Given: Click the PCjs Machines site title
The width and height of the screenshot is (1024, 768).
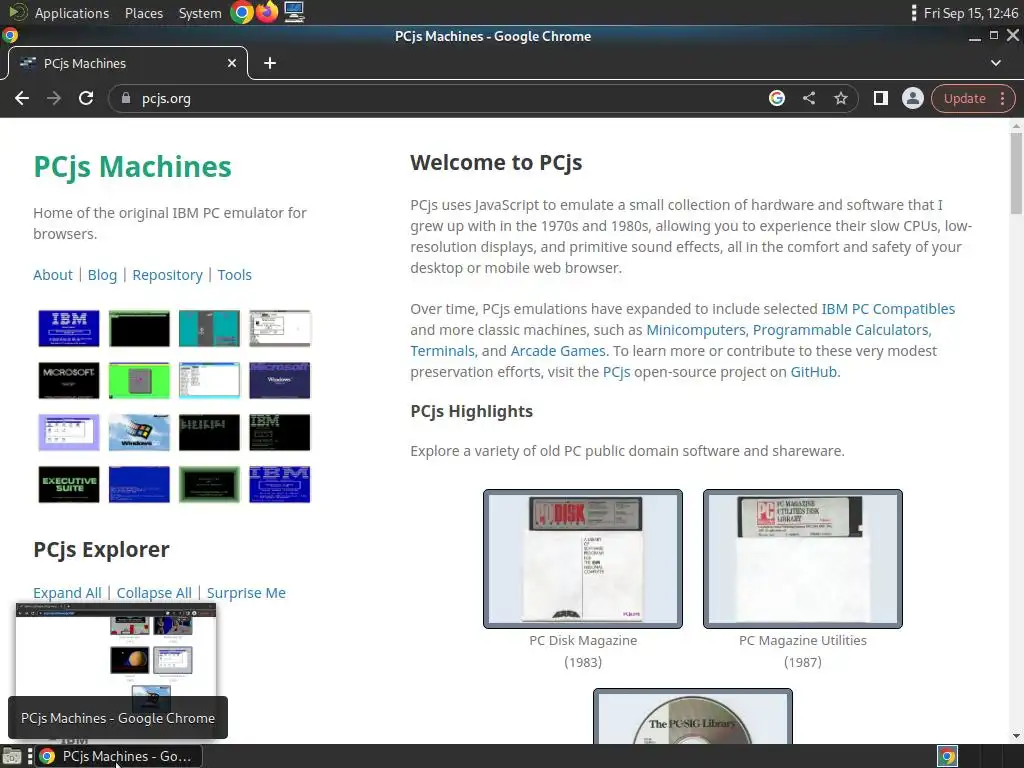Looking at the screenshot, I should [x=133, y=167].
